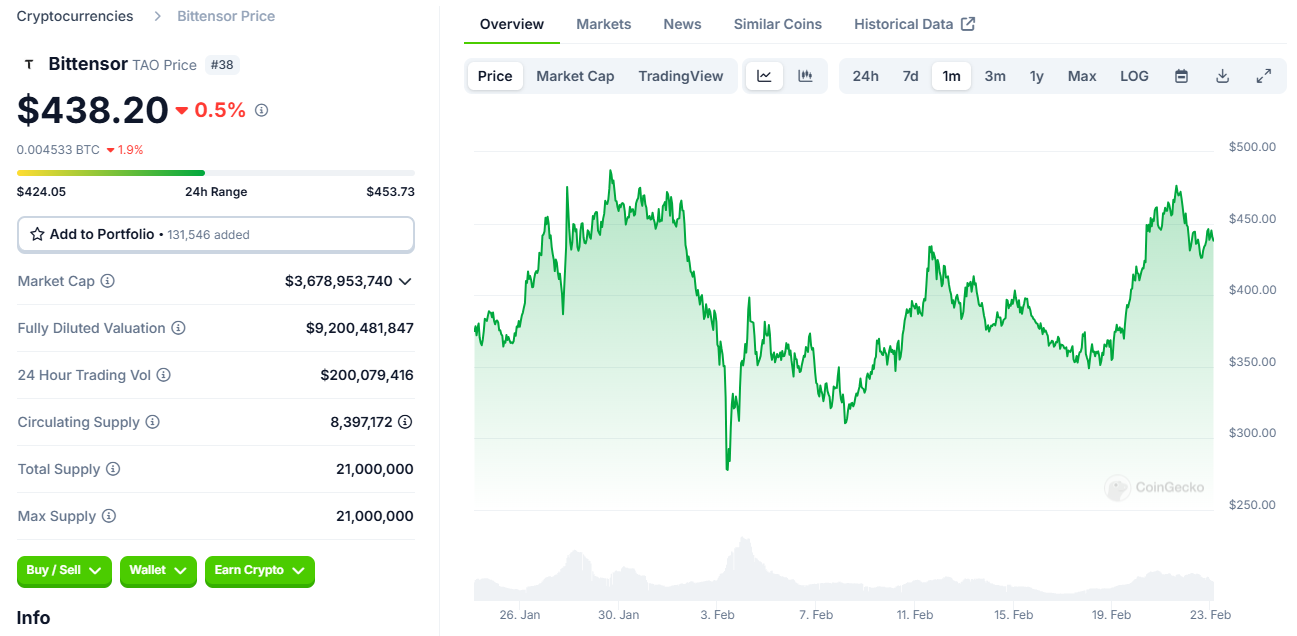Open the calendar date picker icon
Screen dimensions: 1297x636
(1181, 76)
